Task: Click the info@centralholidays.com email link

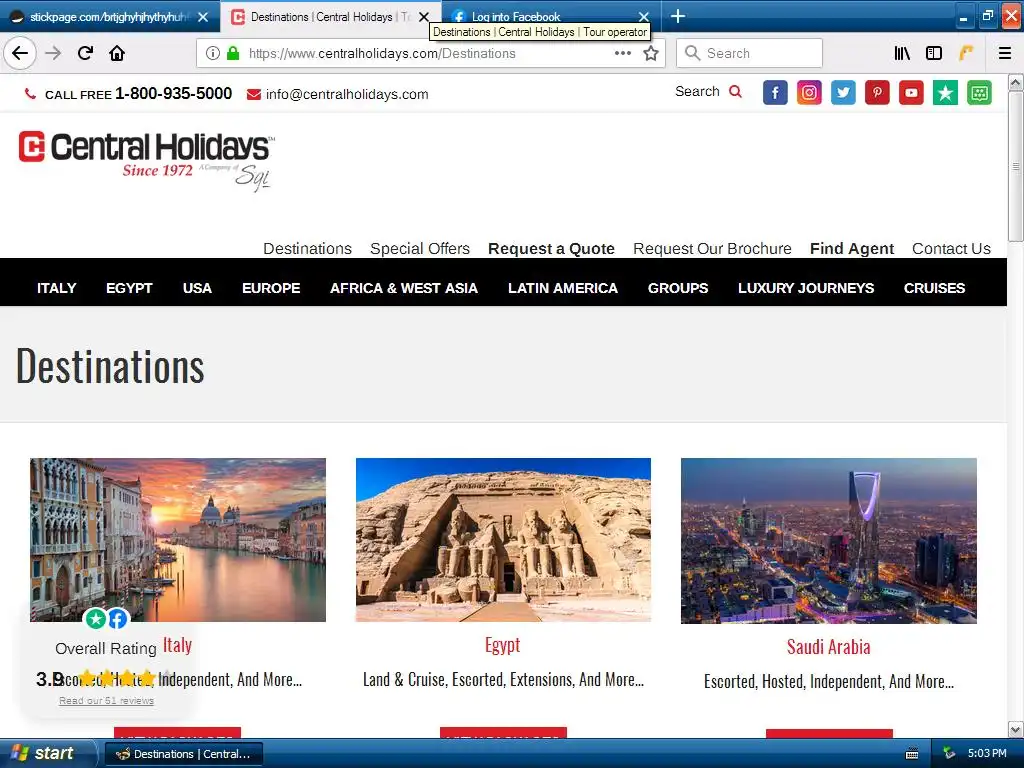Action: click(347, 94)
